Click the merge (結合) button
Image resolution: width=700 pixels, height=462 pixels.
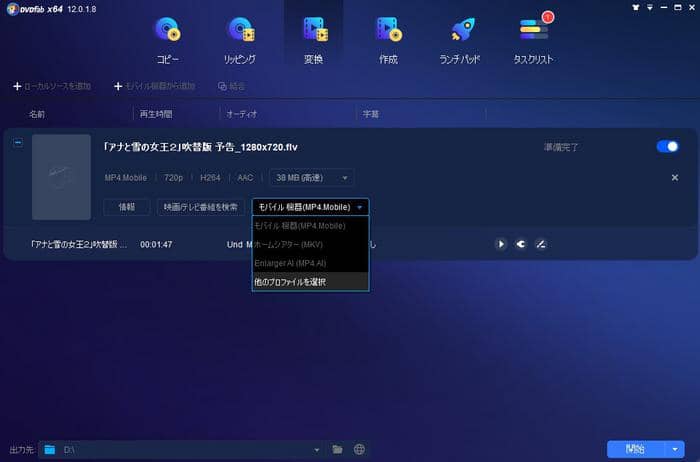coord(231,86)
